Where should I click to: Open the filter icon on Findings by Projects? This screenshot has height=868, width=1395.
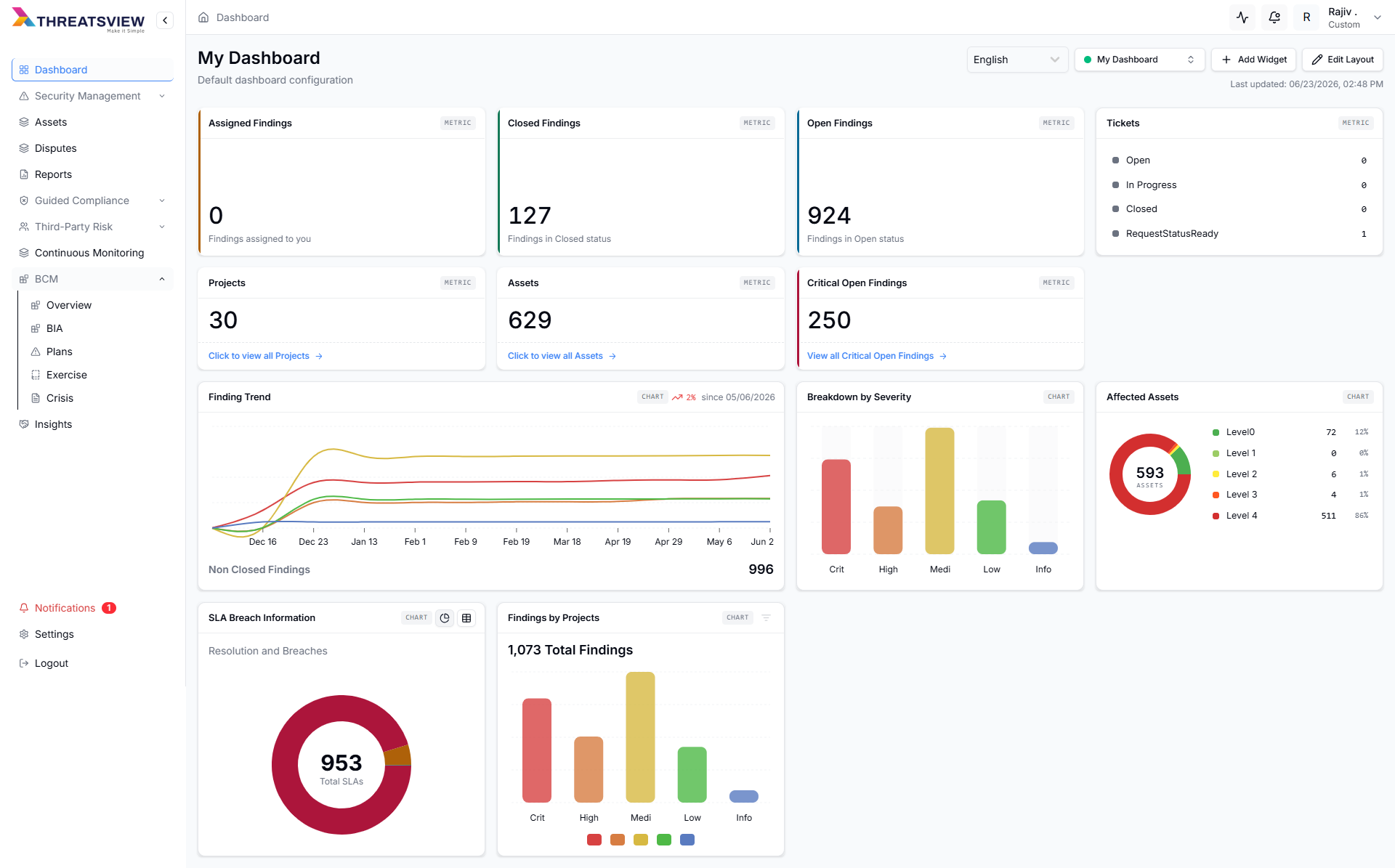pos(766,618)
